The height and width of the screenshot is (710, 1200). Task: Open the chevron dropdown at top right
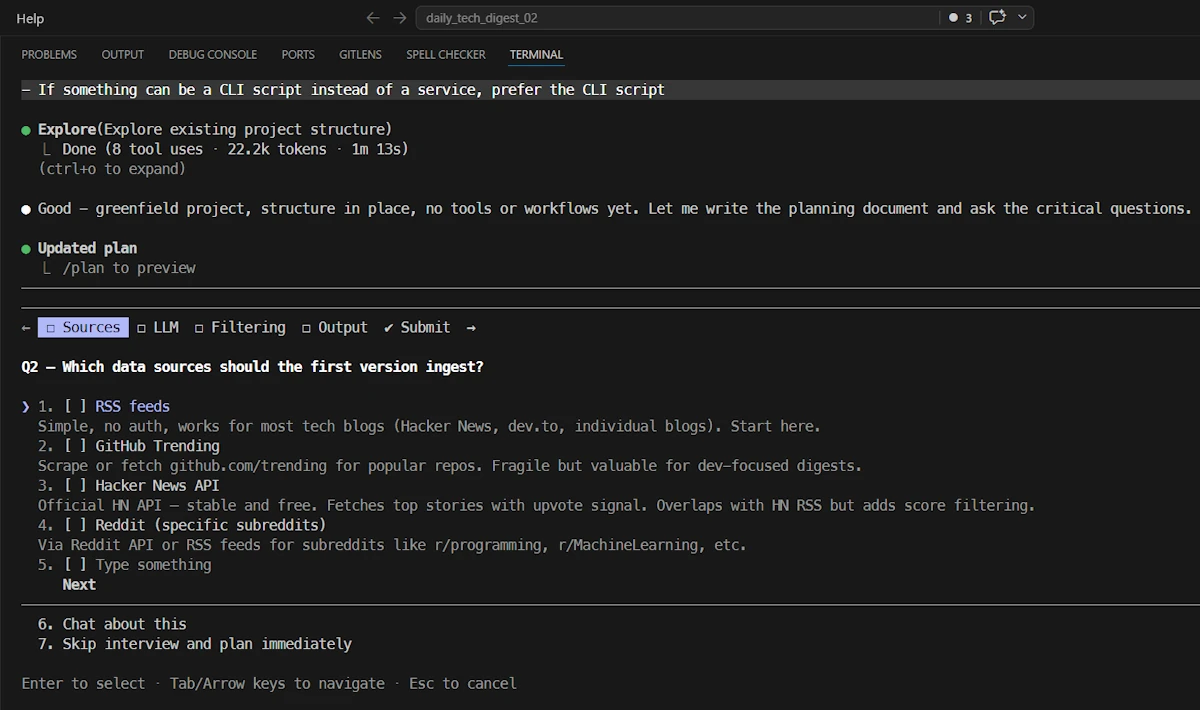point(1021,17)
